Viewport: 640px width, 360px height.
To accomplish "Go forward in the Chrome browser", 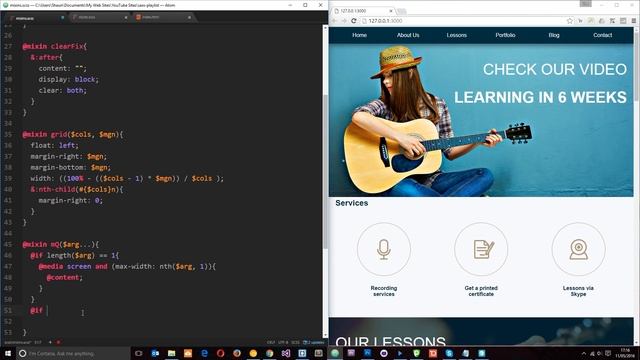I will tap(344, 21).
